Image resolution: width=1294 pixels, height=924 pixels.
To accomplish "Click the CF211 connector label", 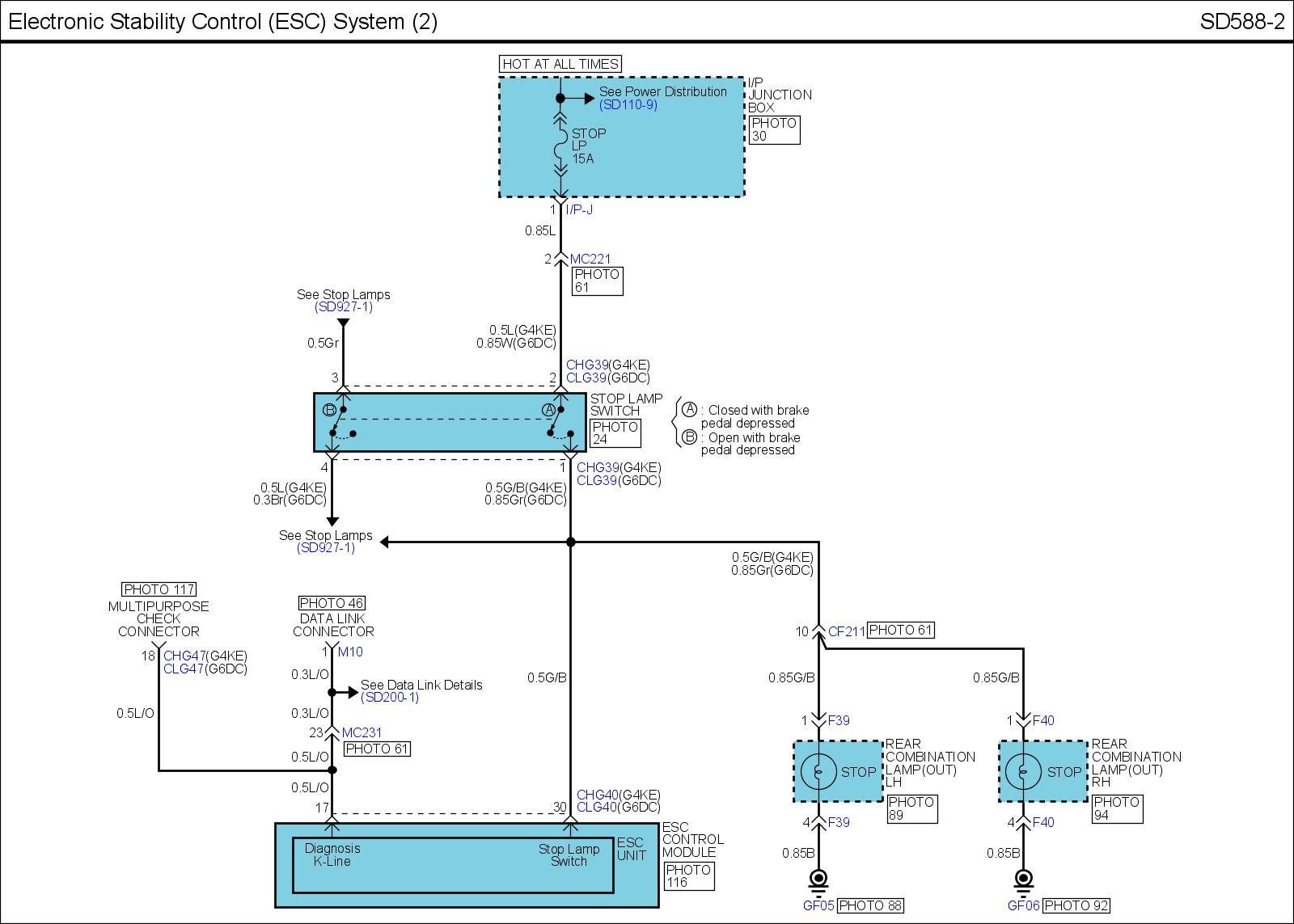I will coord(846,631).
